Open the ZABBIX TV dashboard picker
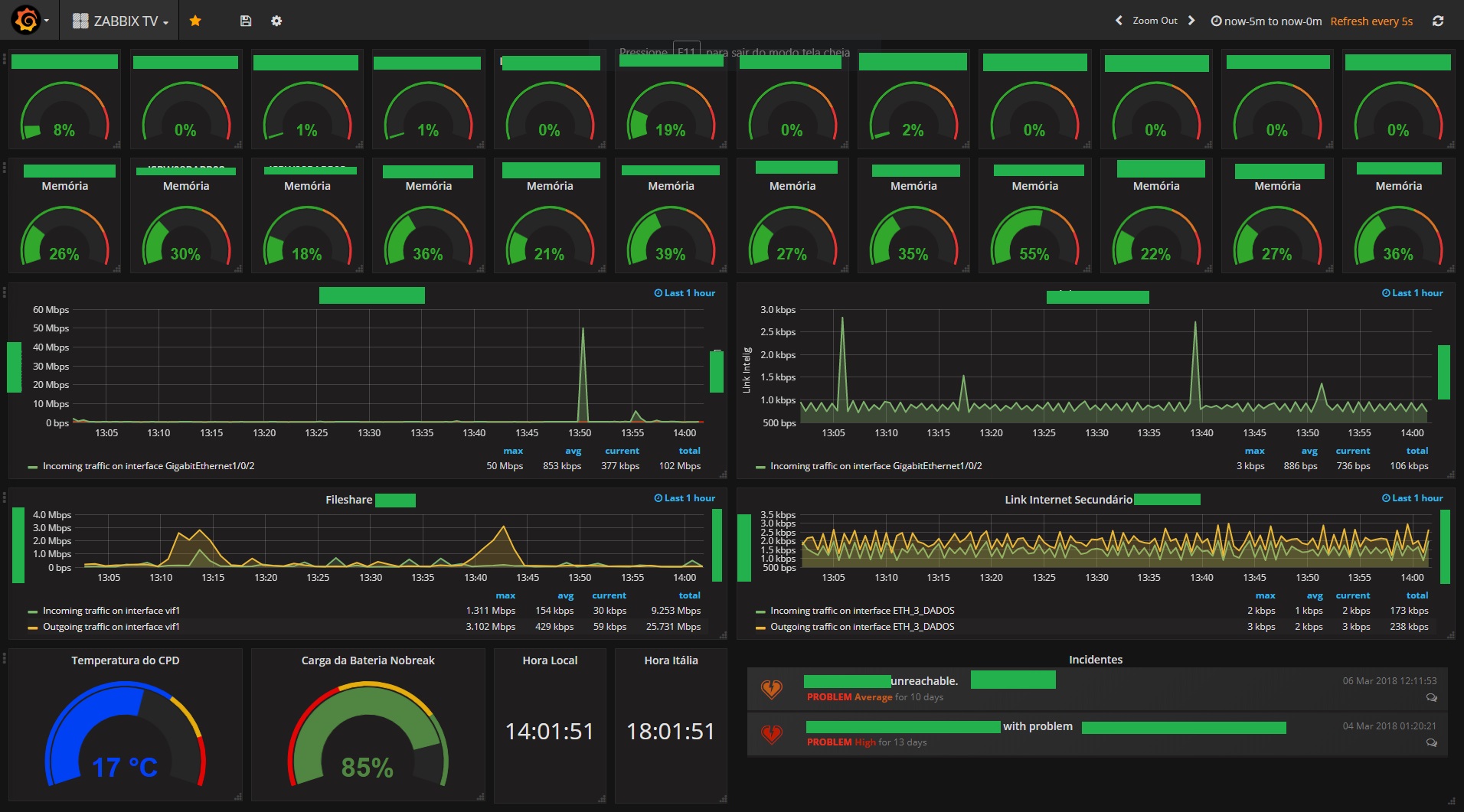Screen dimensions: 1464x812 point(120,21)
